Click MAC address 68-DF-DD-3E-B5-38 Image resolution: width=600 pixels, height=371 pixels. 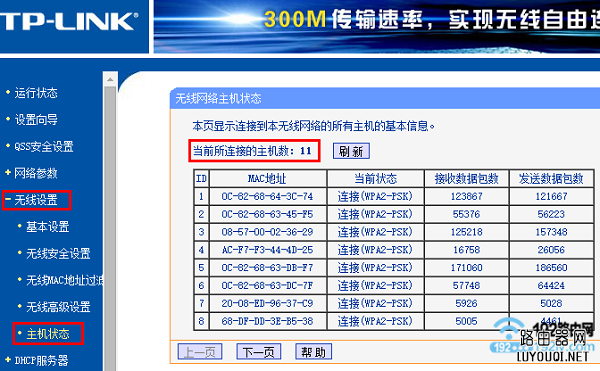click(267, 321)
